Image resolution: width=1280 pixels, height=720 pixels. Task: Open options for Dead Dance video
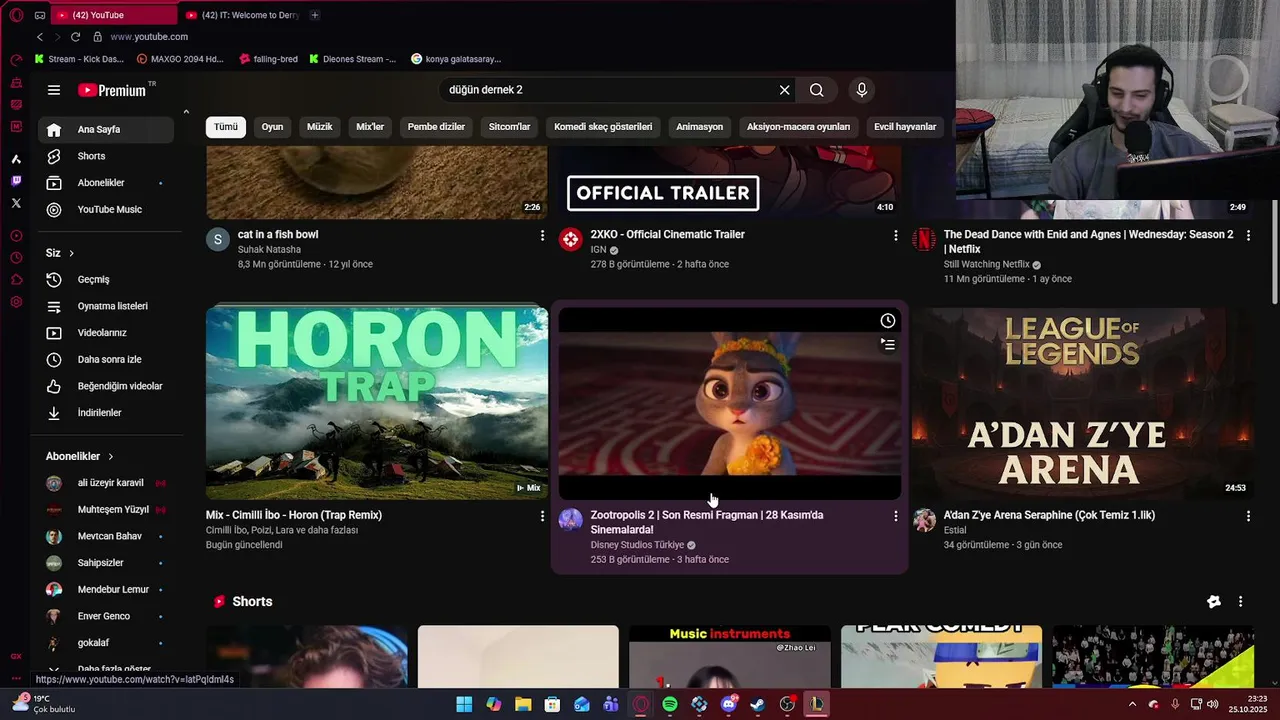point(1248,235)
